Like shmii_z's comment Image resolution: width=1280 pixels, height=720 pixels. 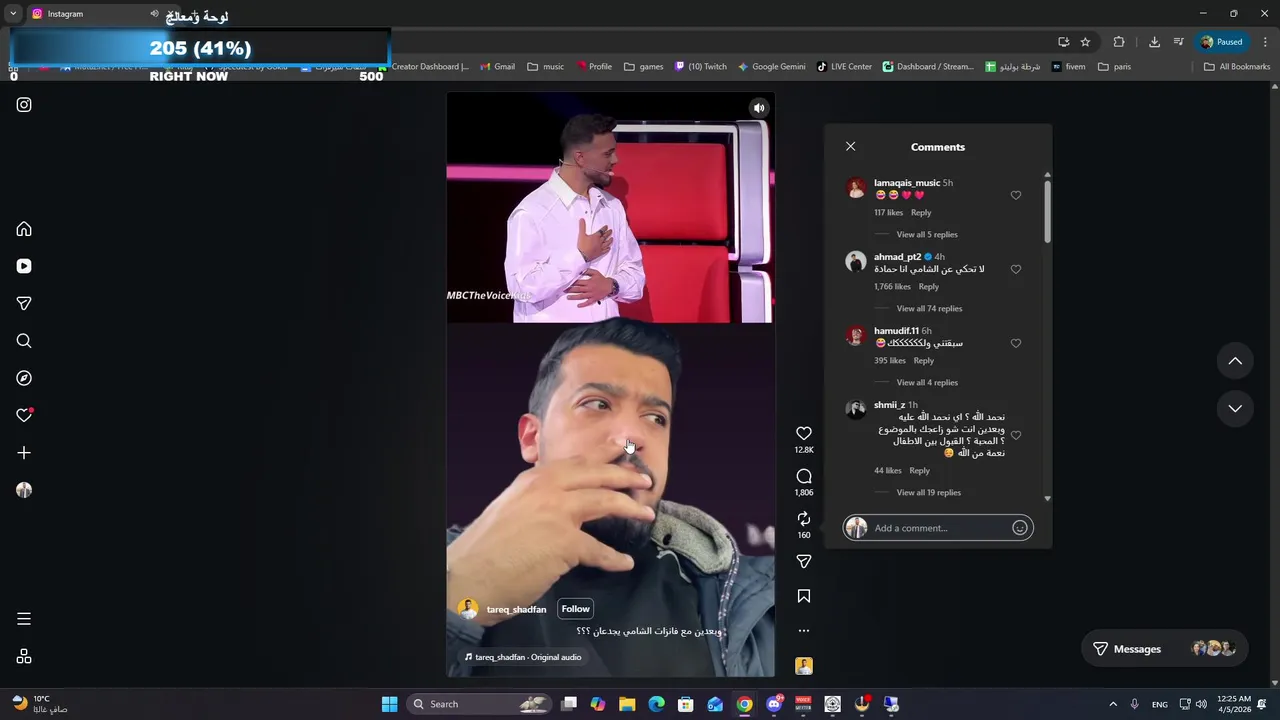coord(1016,435)
